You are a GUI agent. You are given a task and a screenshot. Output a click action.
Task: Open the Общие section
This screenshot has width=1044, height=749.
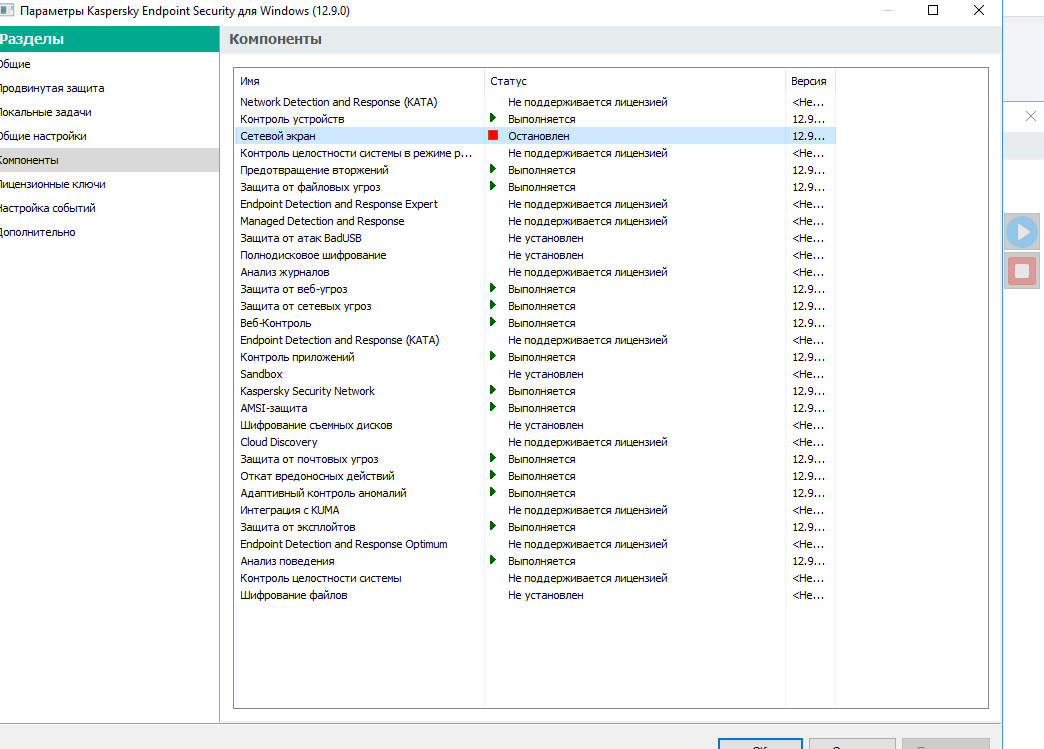[16, 64]
